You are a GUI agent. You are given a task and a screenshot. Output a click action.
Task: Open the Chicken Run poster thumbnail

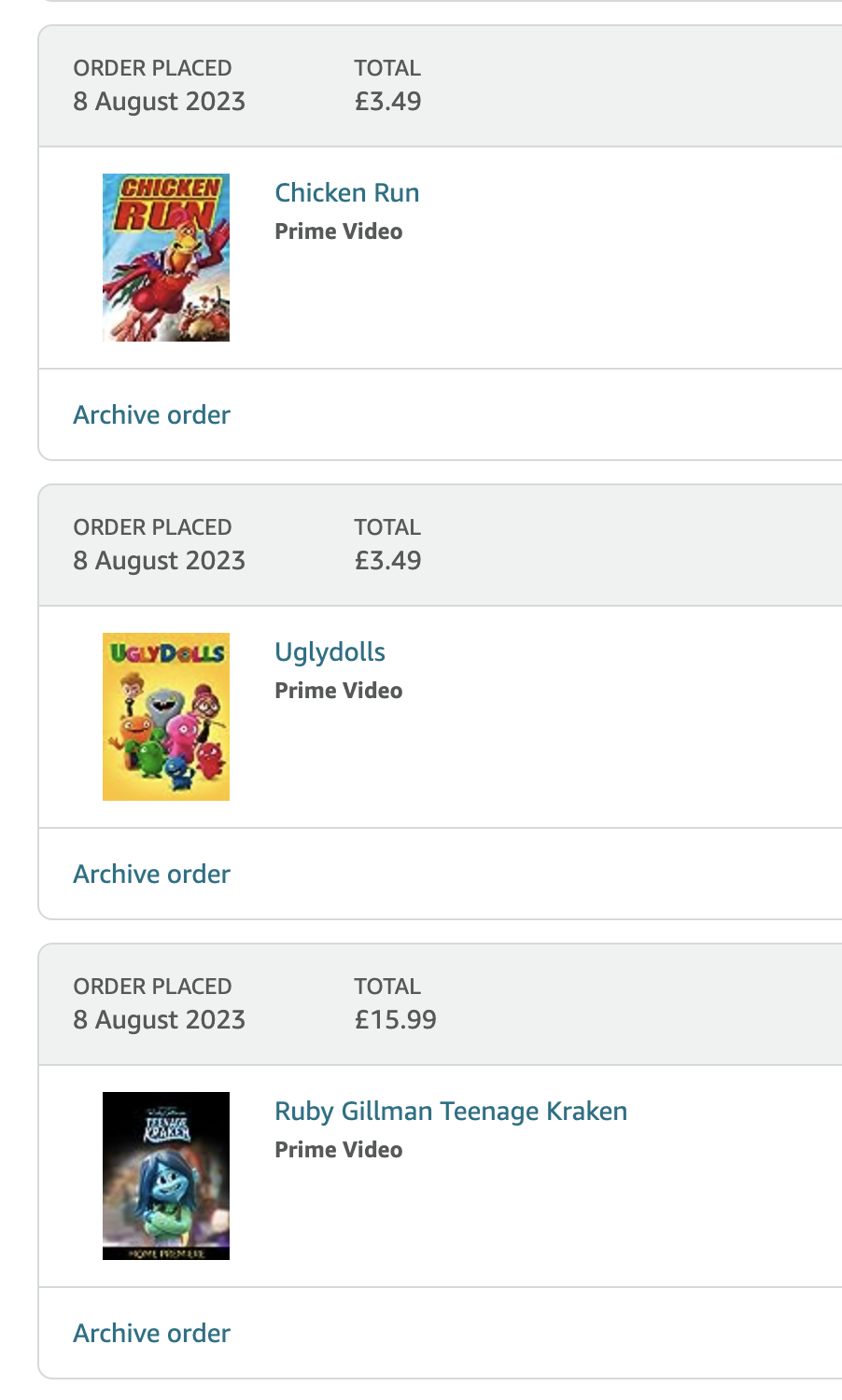click(166, 258)
